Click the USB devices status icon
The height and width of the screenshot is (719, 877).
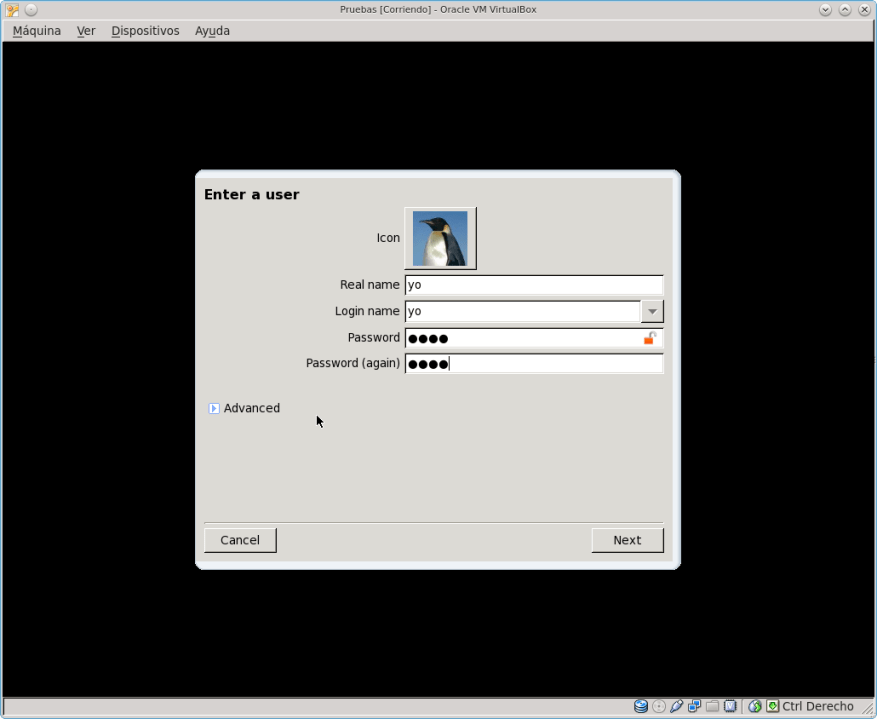[x=677, y=706]
